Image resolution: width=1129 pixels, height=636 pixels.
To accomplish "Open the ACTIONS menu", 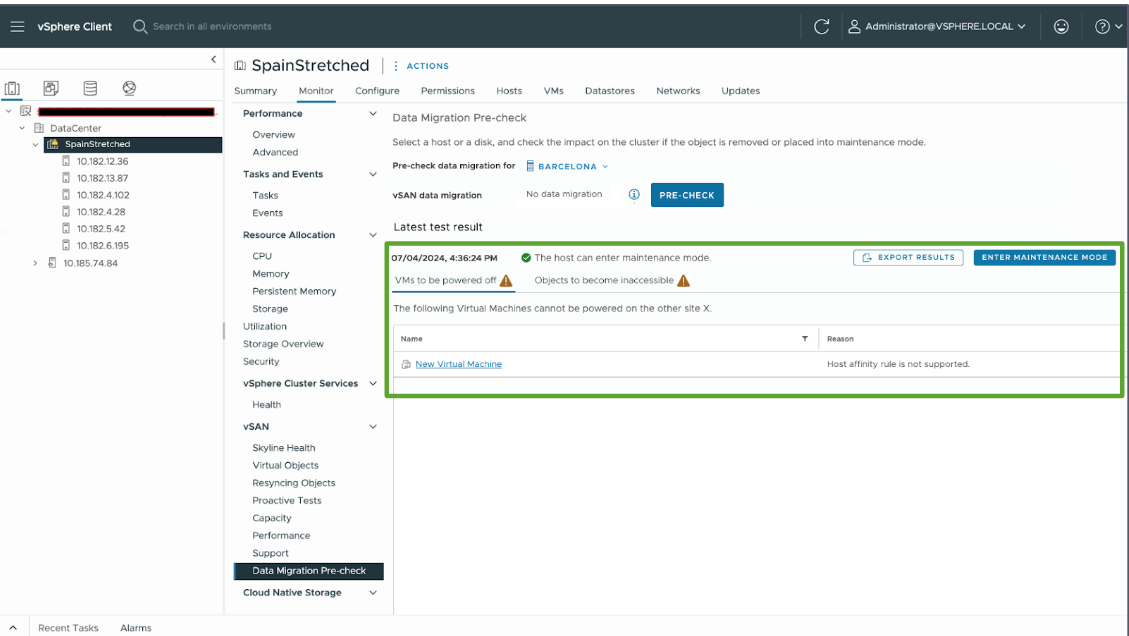I will point(422,66).
